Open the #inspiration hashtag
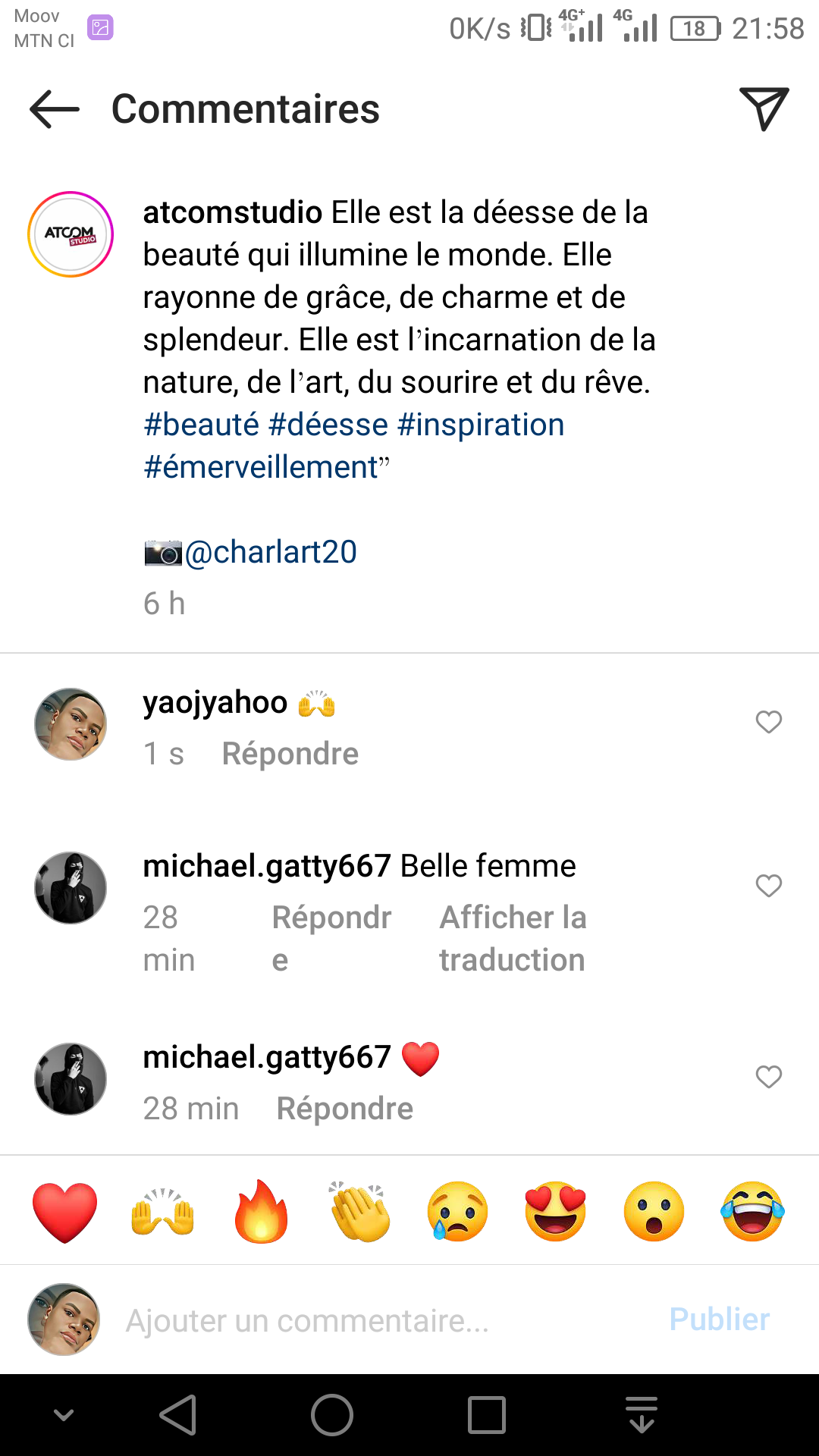This screenshot has height=1456, width=819. pos(481,425)
